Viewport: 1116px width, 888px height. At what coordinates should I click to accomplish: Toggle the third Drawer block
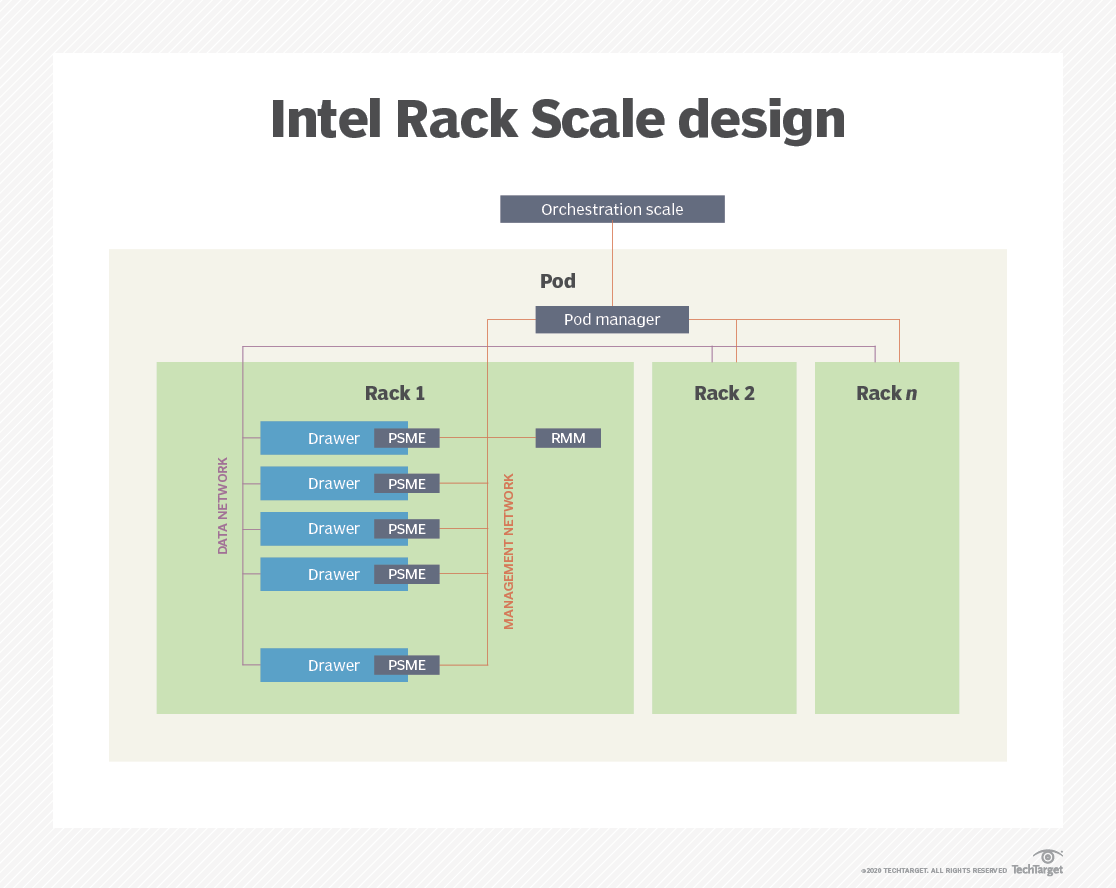point(320,529)
